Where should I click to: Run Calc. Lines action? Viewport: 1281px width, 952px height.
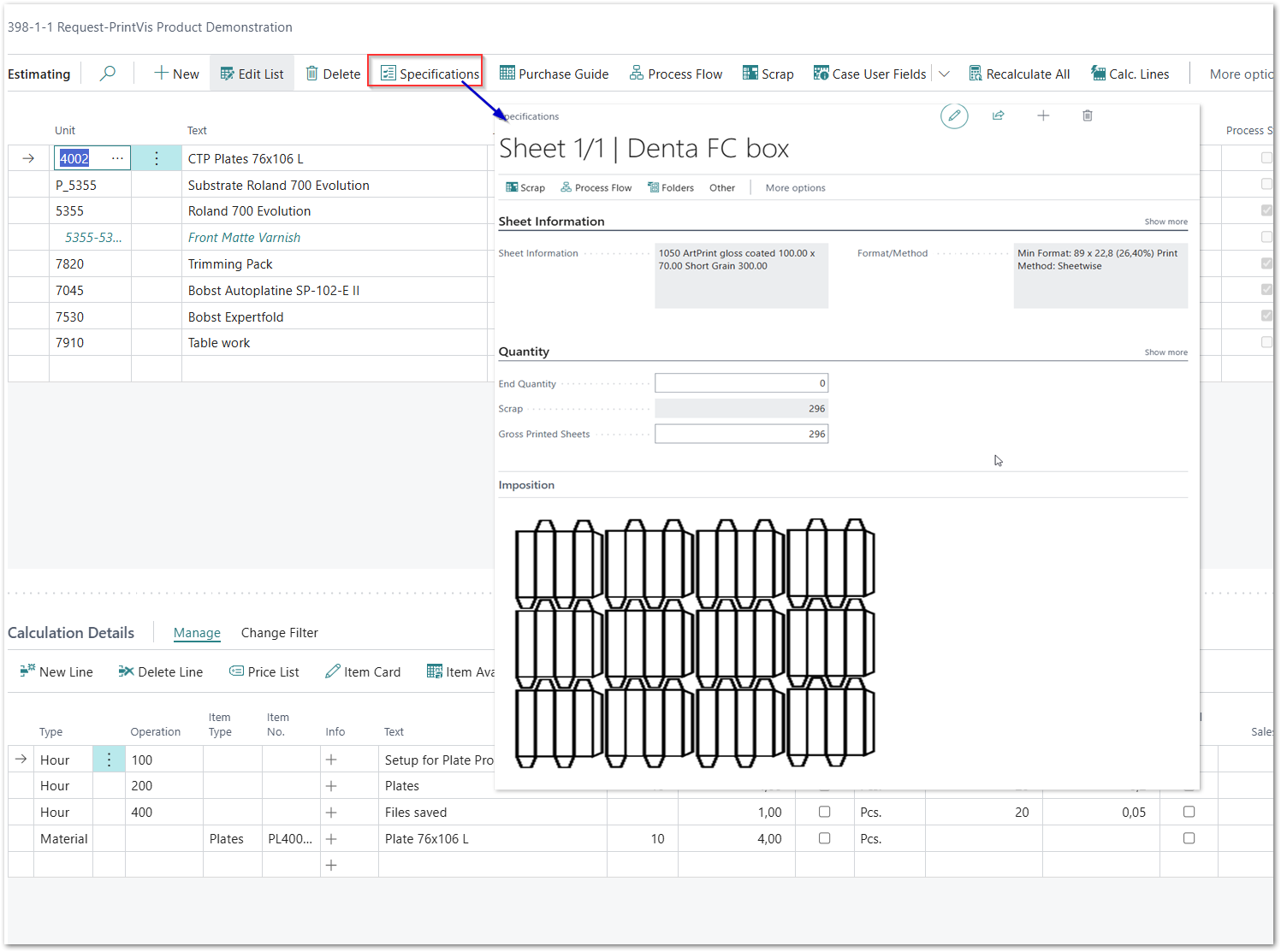[1130, 74]
